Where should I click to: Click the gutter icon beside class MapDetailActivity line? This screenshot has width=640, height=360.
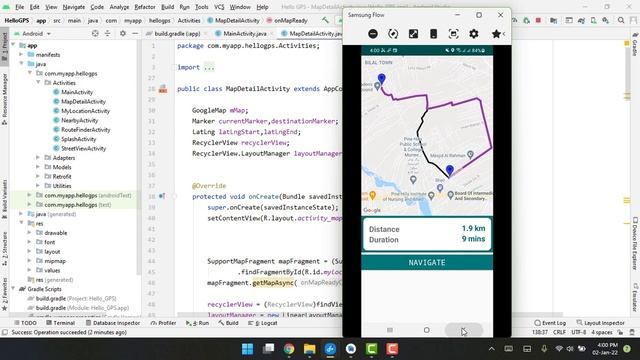[163, 89]
